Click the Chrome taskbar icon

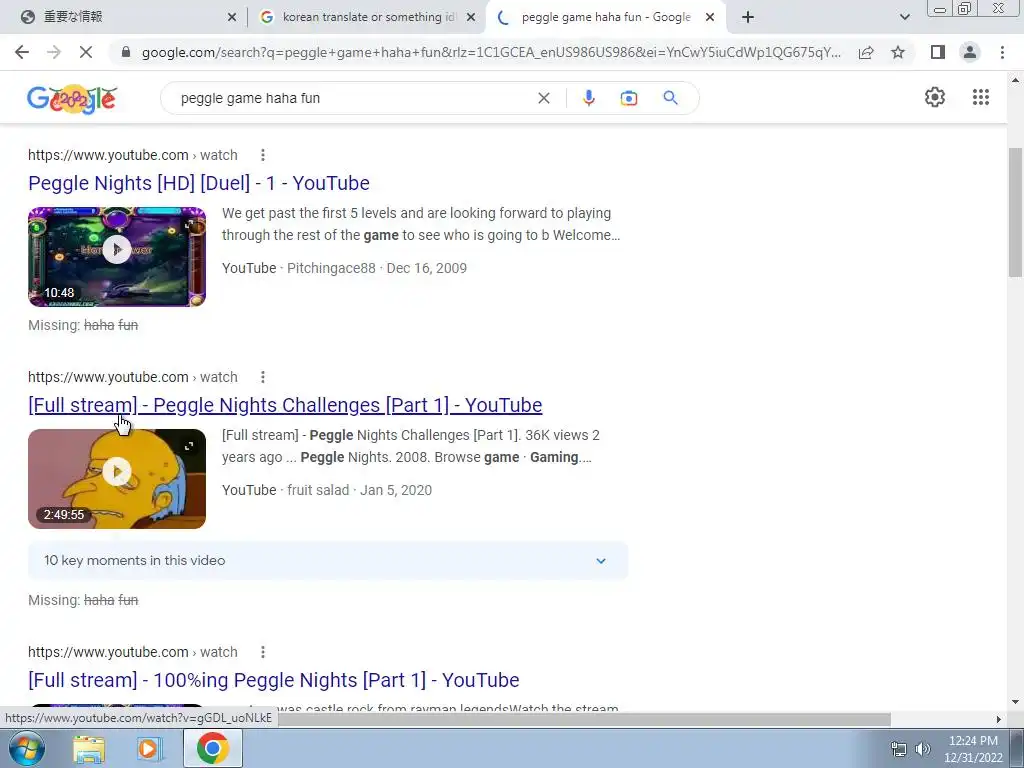pyautogui.click(x=212, y=748)
